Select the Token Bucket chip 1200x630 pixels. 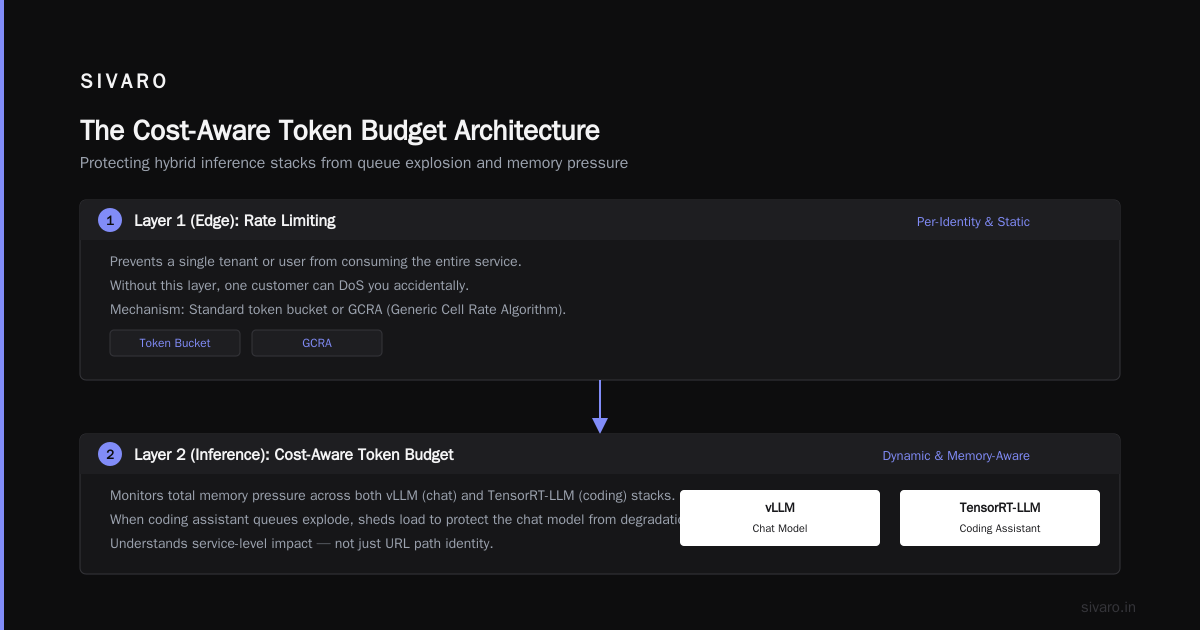tap(175, 343)
